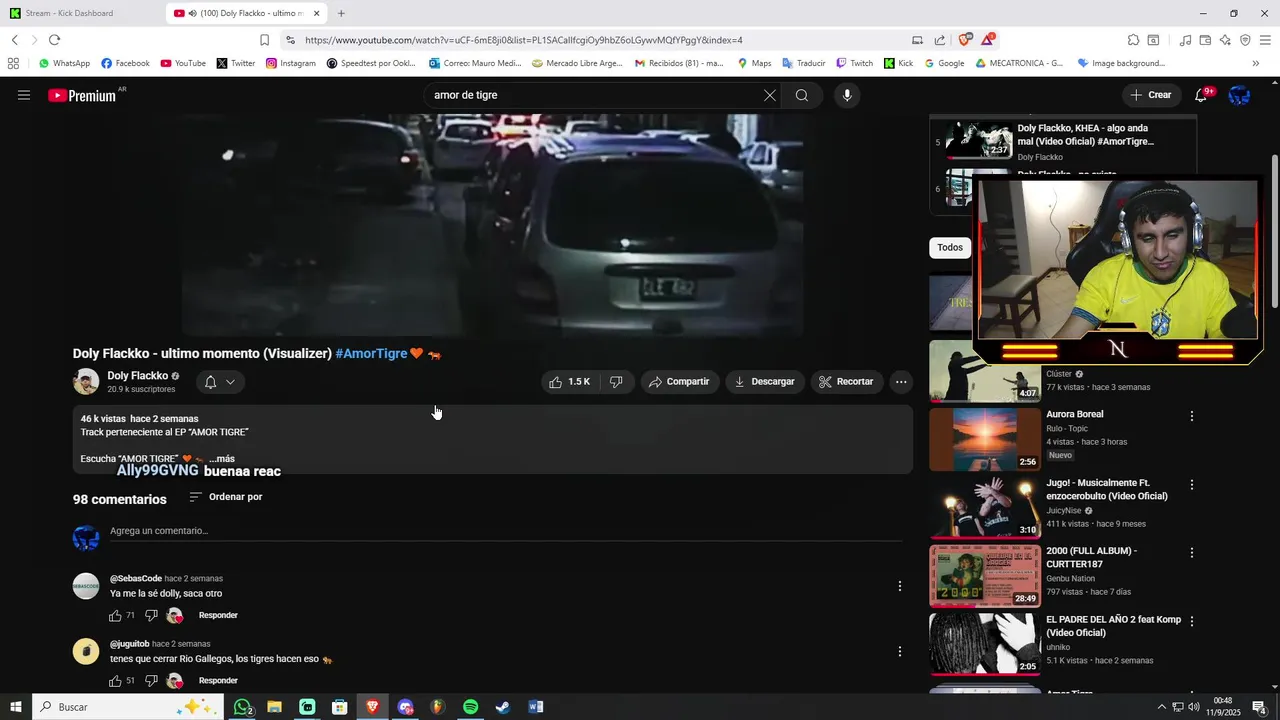Open the account avatar menu
This screenshot has width=1280, height=720.
pyautogui.click(x=1240, y=95)
